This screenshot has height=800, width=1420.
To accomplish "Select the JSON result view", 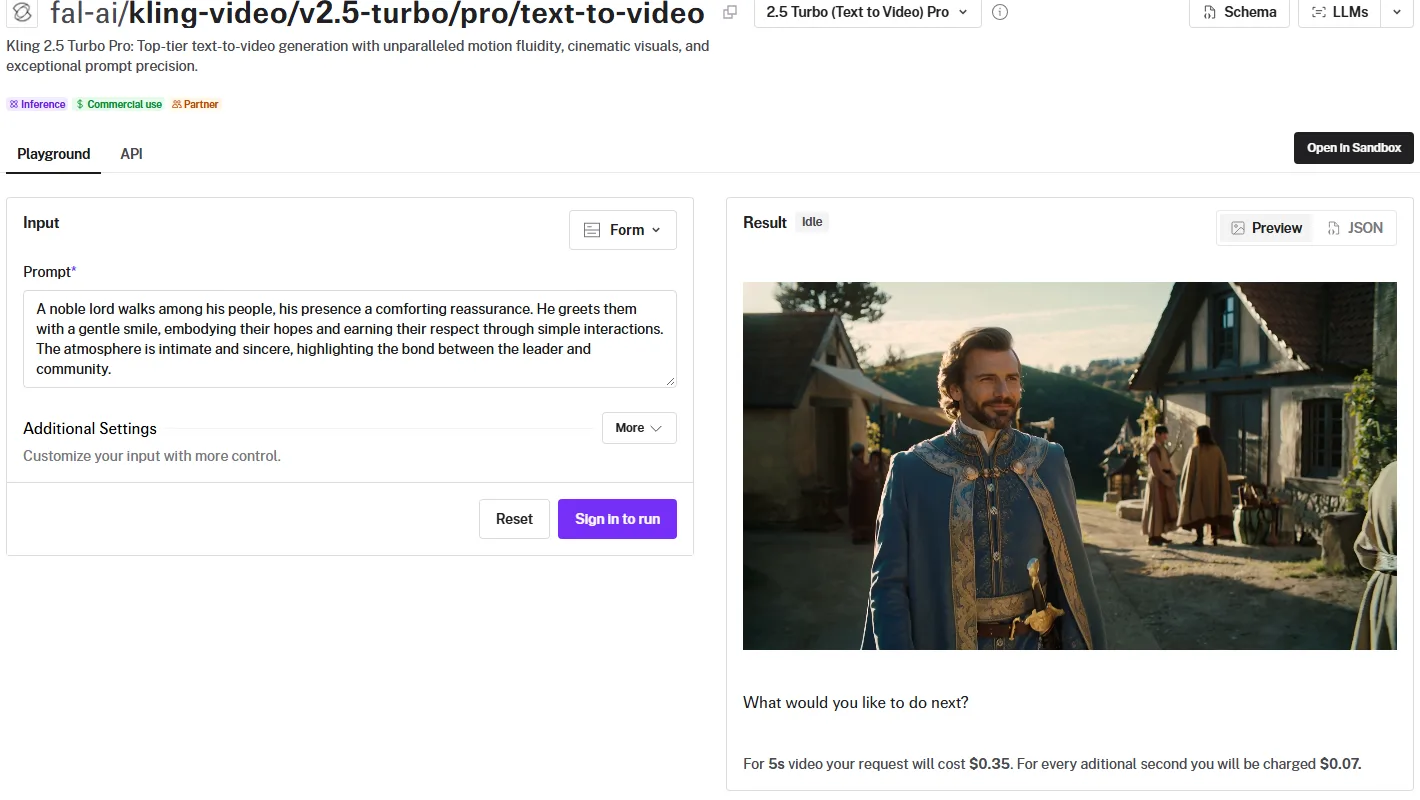I will tap(1355, 228).
